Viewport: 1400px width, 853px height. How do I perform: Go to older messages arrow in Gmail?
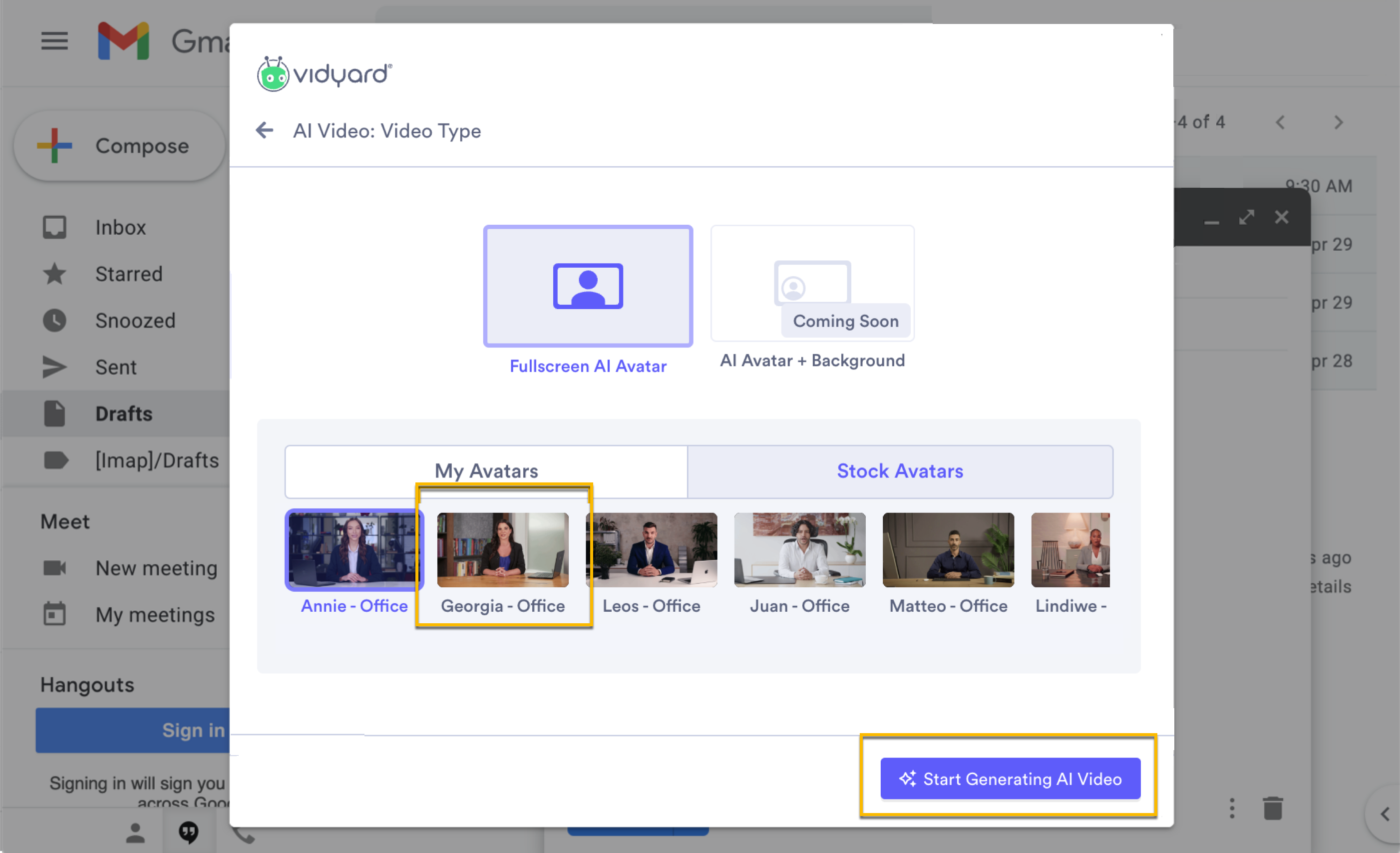1339,122
